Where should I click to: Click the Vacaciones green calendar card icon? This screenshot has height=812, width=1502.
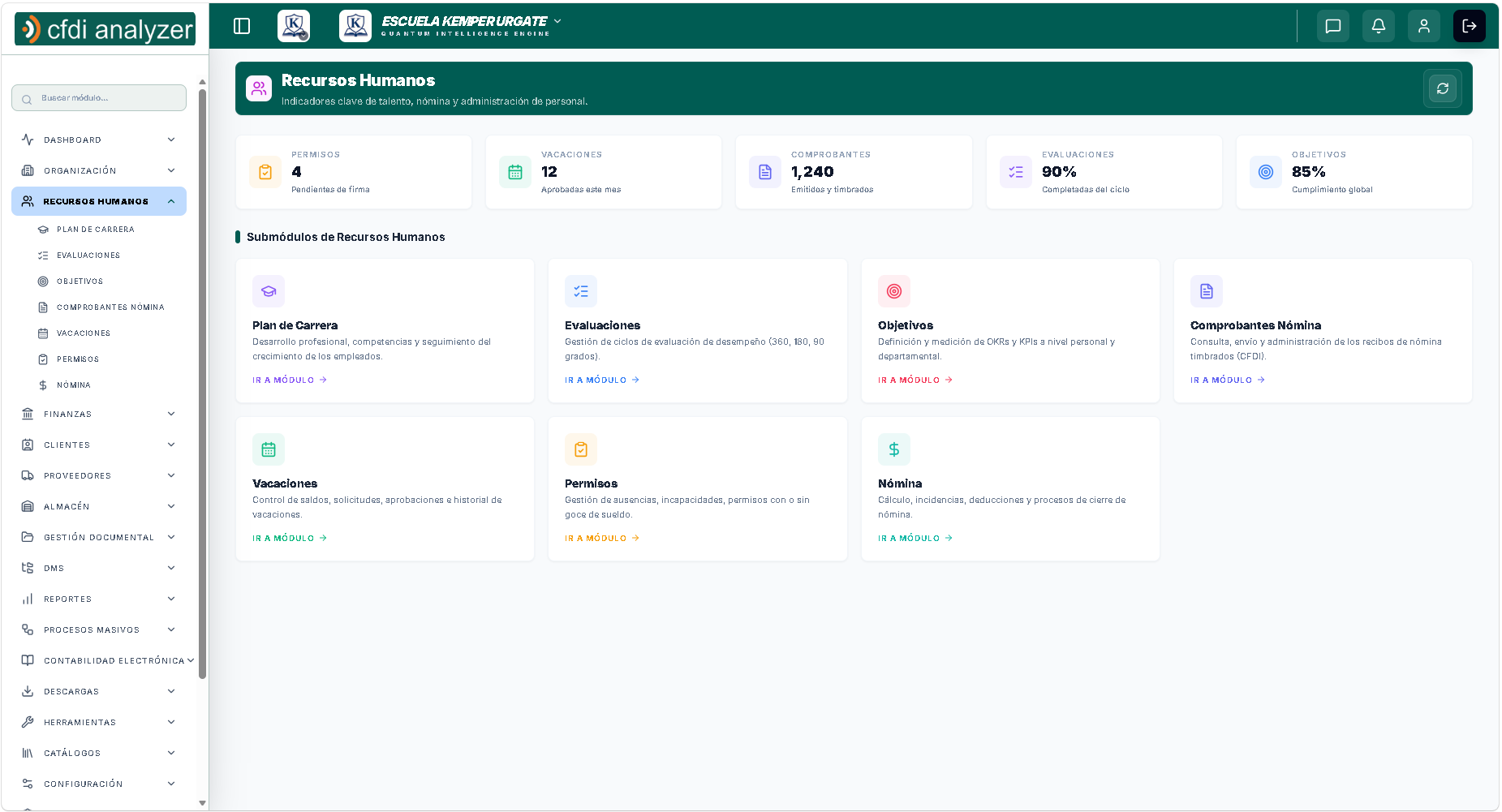pyautogui.click(x=269, y=449)
